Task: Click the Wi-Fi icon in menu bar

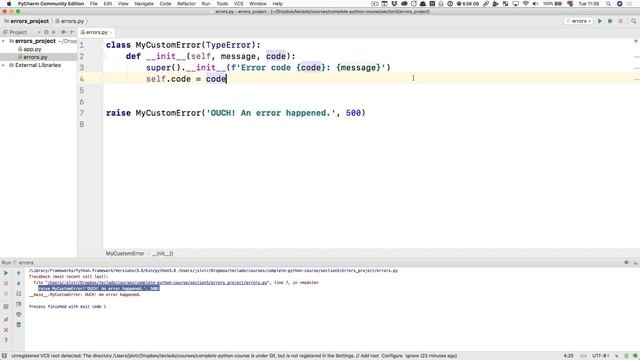Action: tap(526, 4)
